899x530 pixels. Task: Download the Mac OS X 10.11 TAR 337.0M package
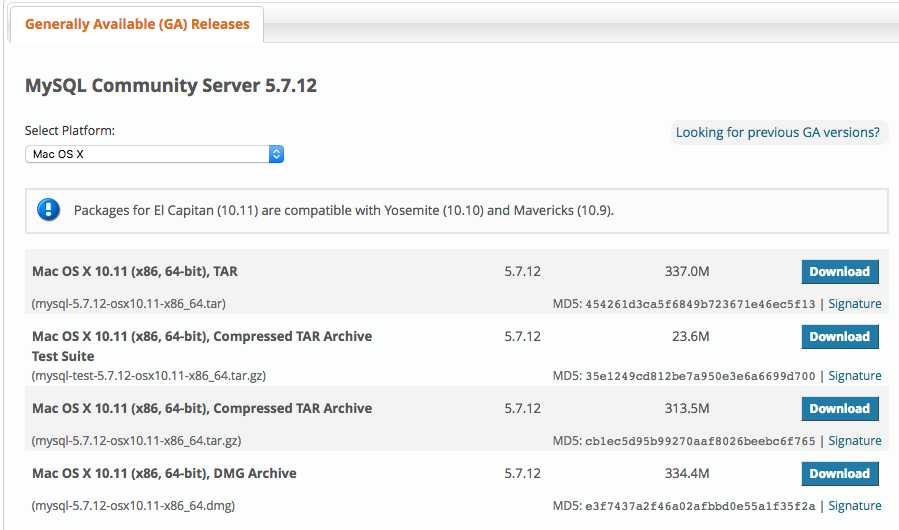[x=840, y=271]
